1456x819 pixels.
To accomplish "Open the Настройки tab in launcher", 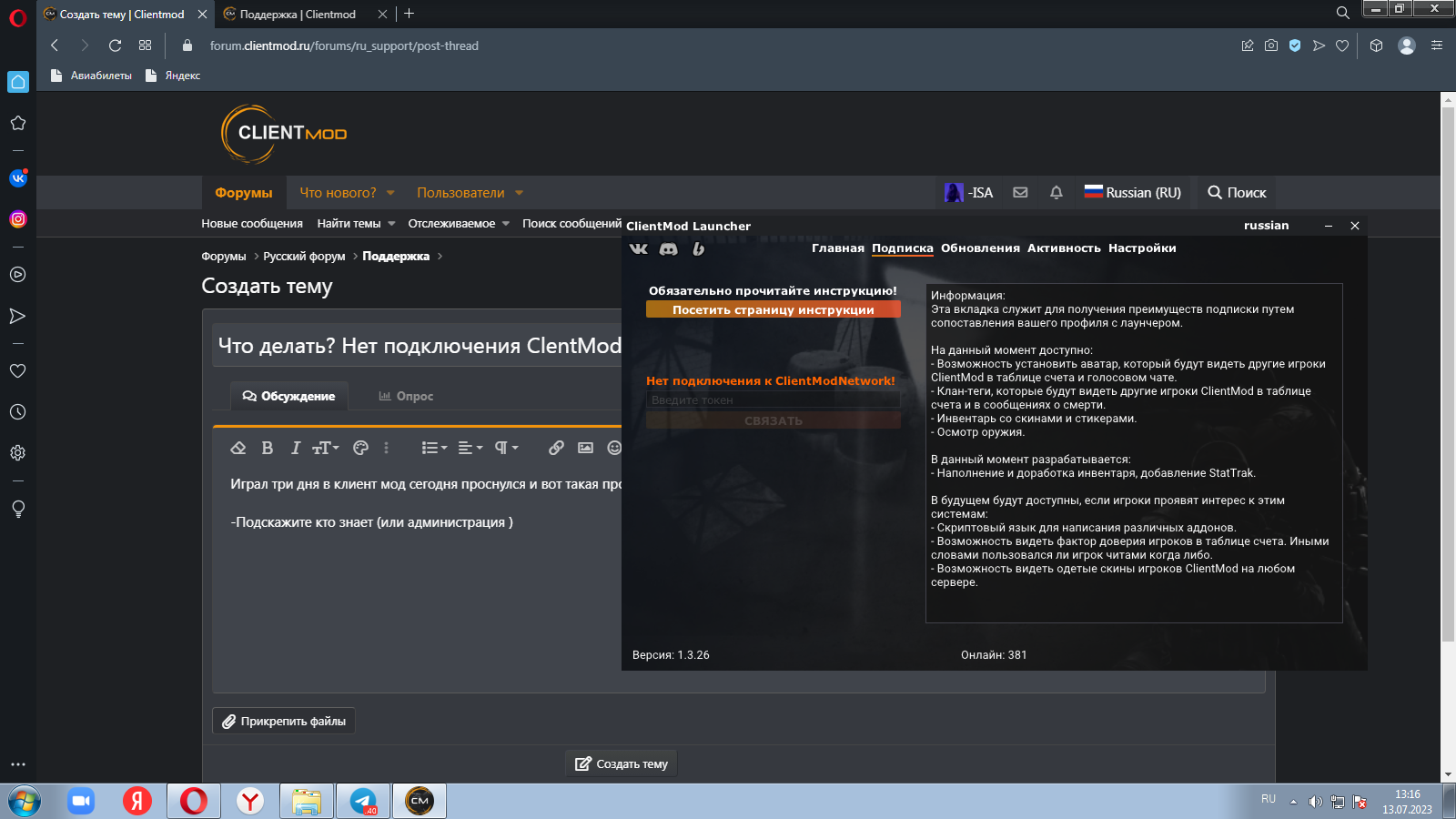I will pos(1141,248).
